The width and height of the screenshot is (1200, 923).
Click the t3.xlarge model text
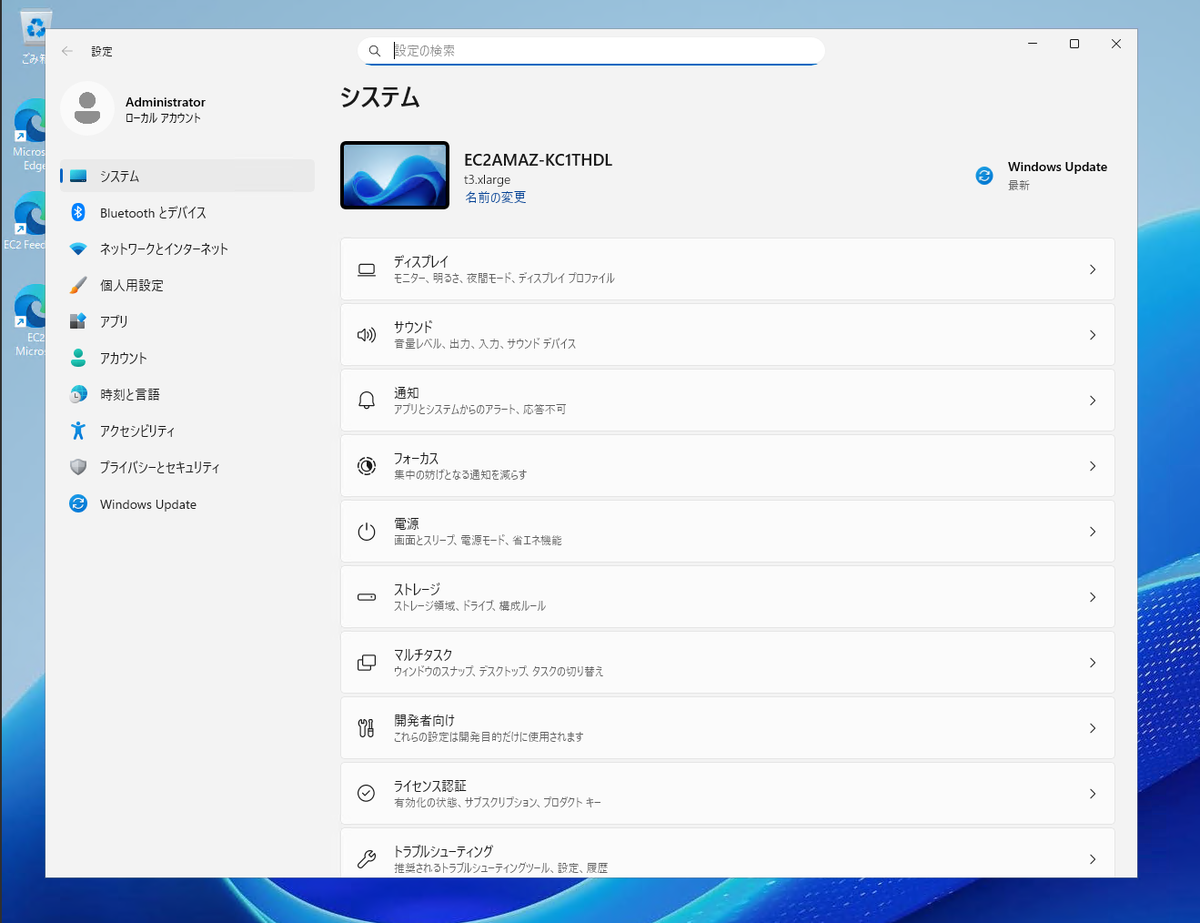[x=487, y=180]
